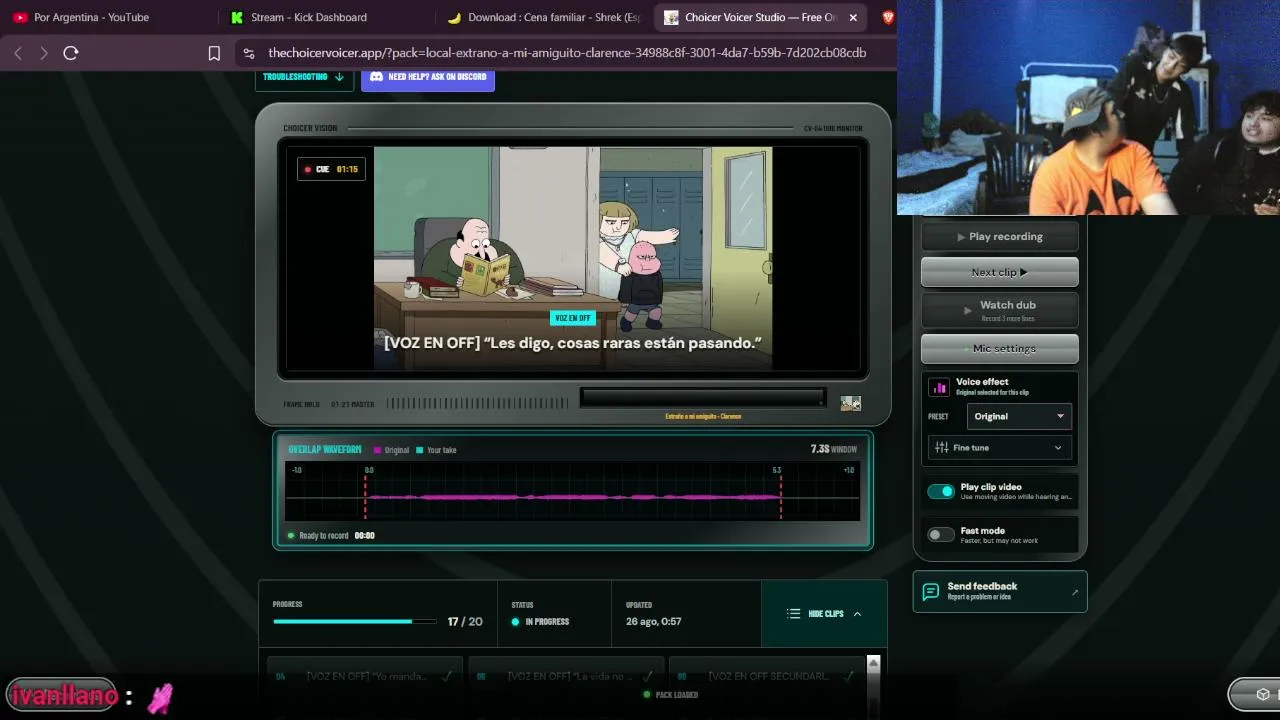Click the cartoon video in the monitor
Screen dimensions: 1280x720
(573, 258)
